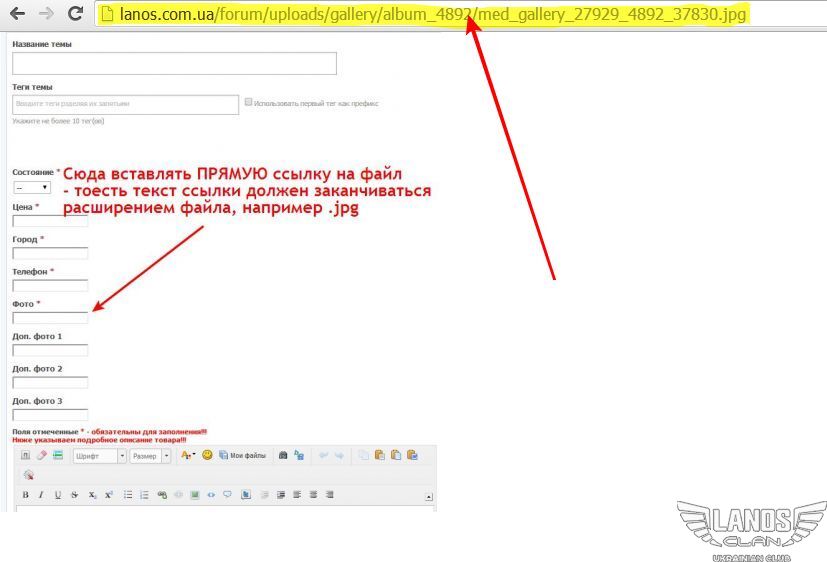Insert a smiley emoticon

(x=207, y=455)
